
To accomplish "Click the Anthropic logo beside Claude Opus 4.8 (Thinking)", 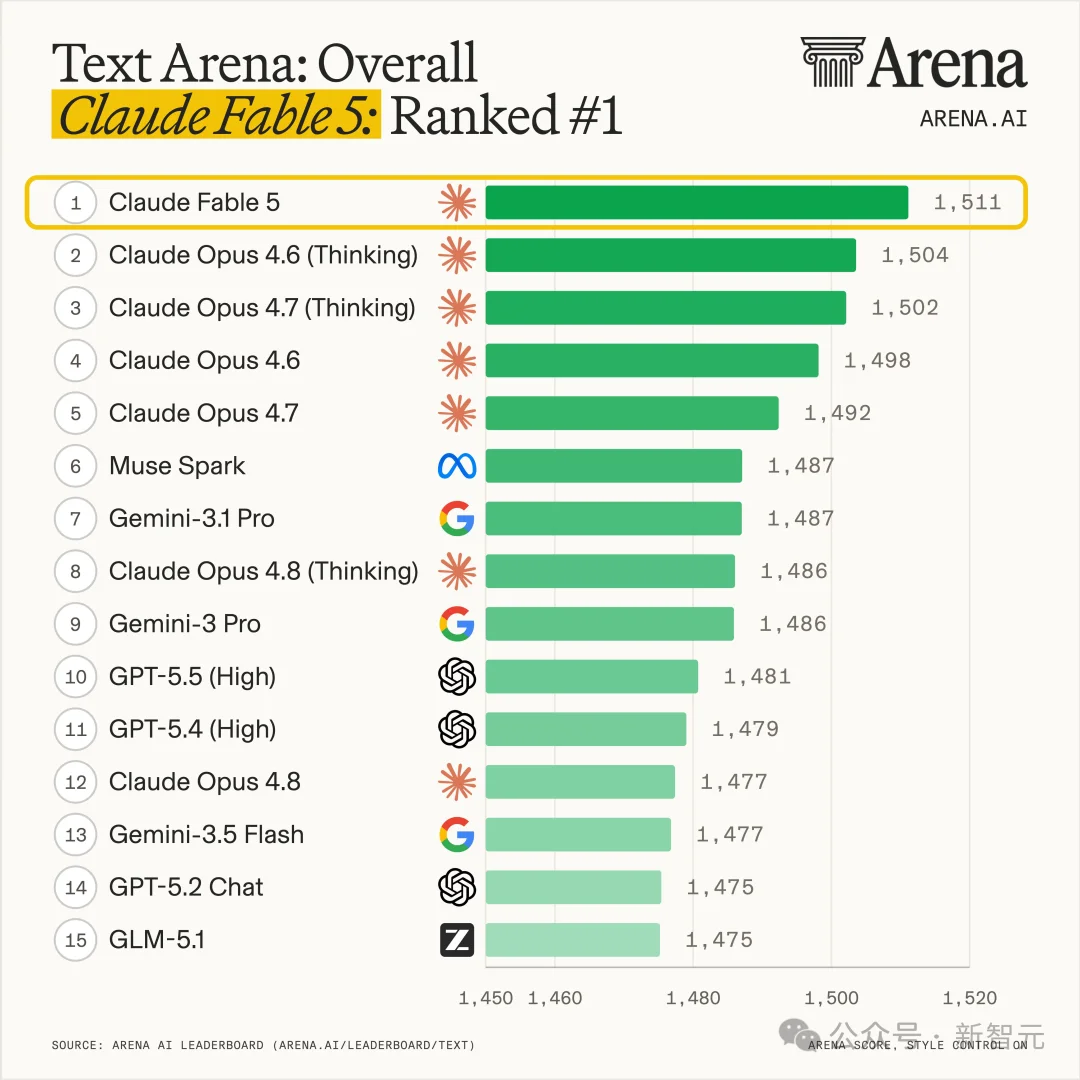I will tap(457, 571).
